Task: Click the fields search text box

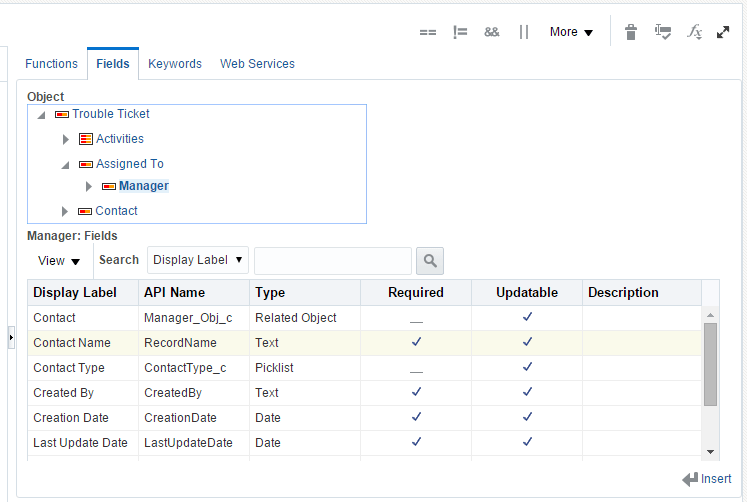Action: [332, 261]
